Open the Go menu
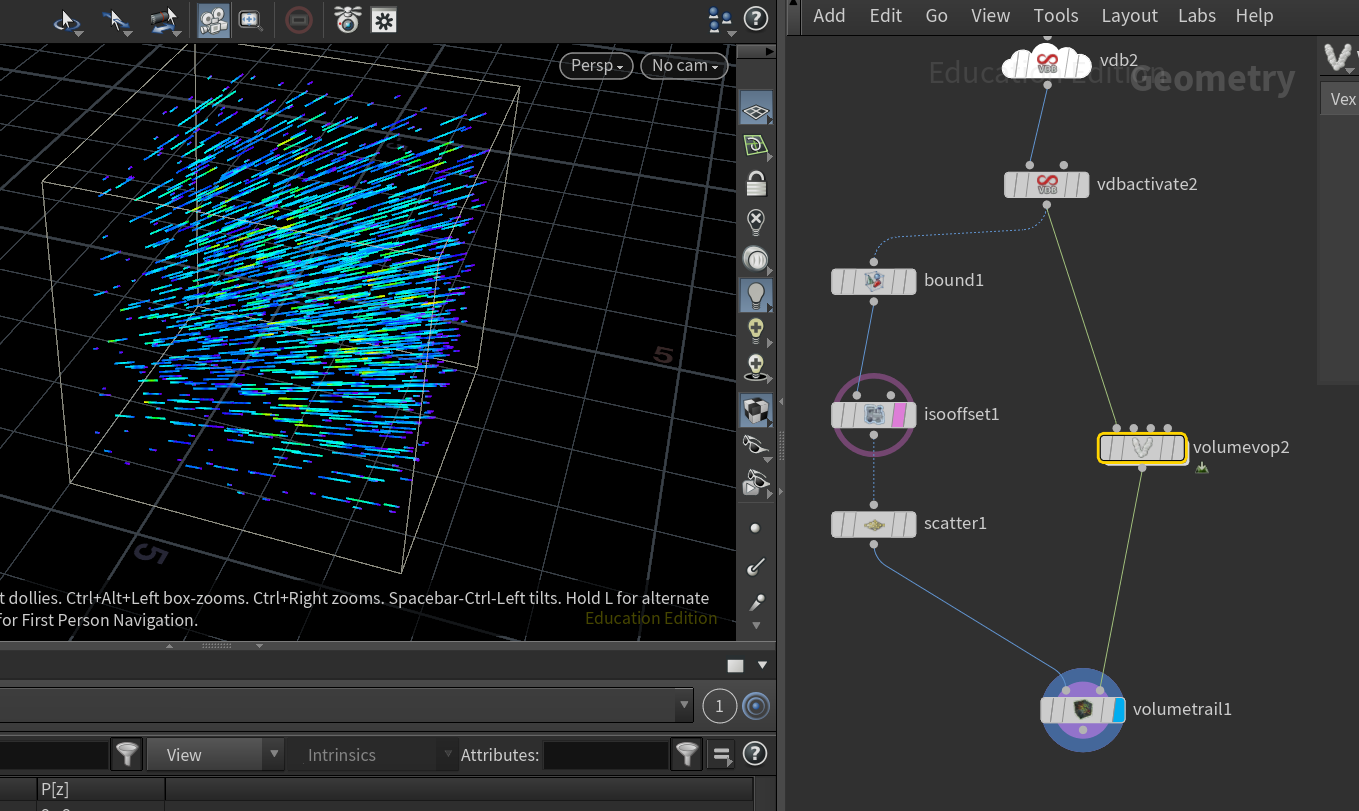 point(936,15)
